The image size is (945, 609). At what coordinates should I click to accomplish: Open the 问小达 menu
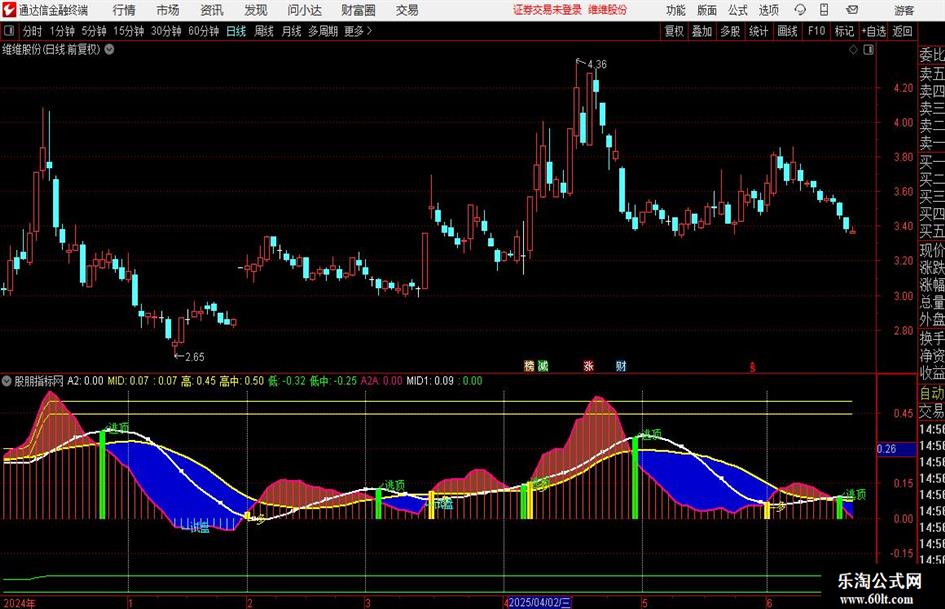tap(304, 10)
